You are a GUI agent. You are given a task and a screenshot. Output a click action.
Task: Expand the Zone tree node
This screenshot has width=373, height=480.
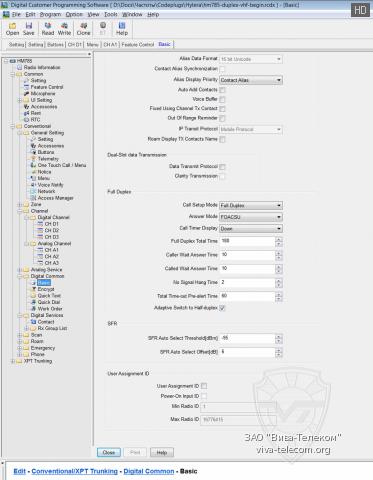[x=20, y=205]
